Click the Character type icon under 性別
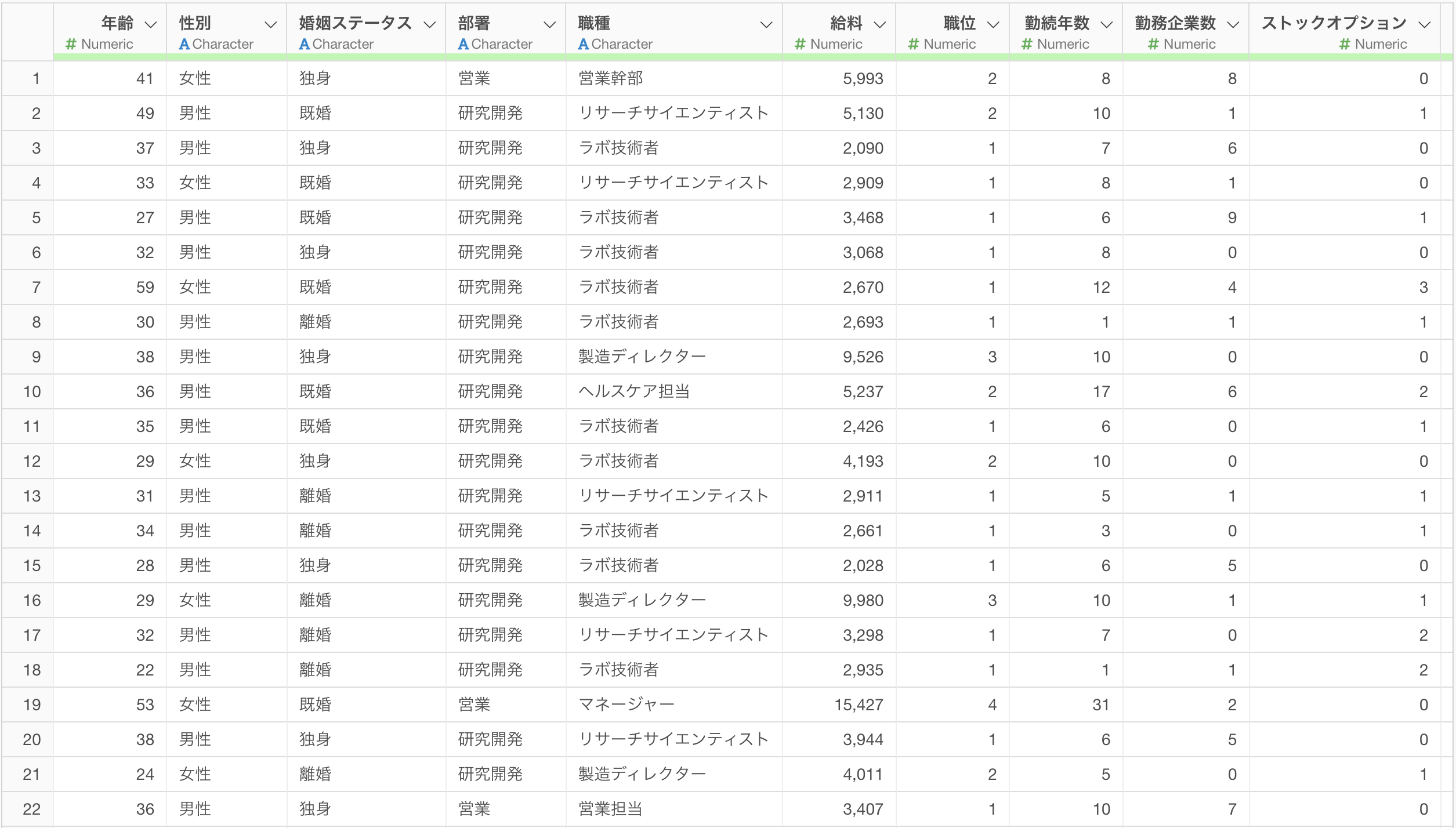 click(x=186, y=43)
